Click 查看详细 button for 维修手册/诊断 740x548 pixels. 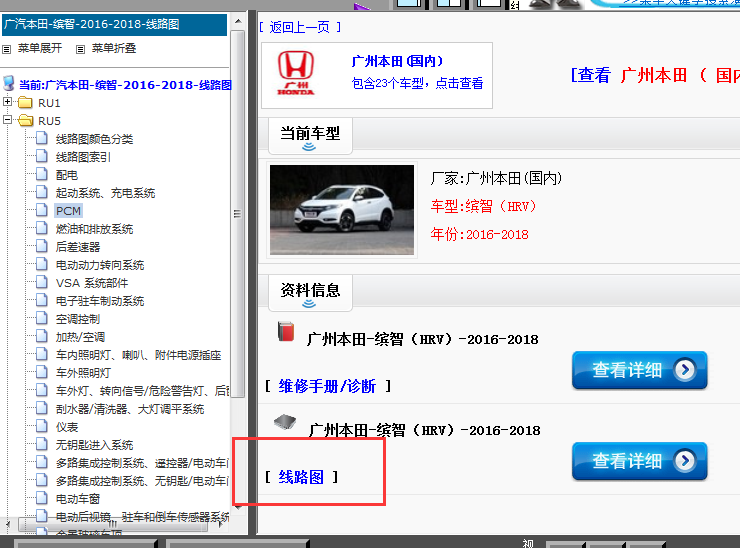tap(639, 370)
